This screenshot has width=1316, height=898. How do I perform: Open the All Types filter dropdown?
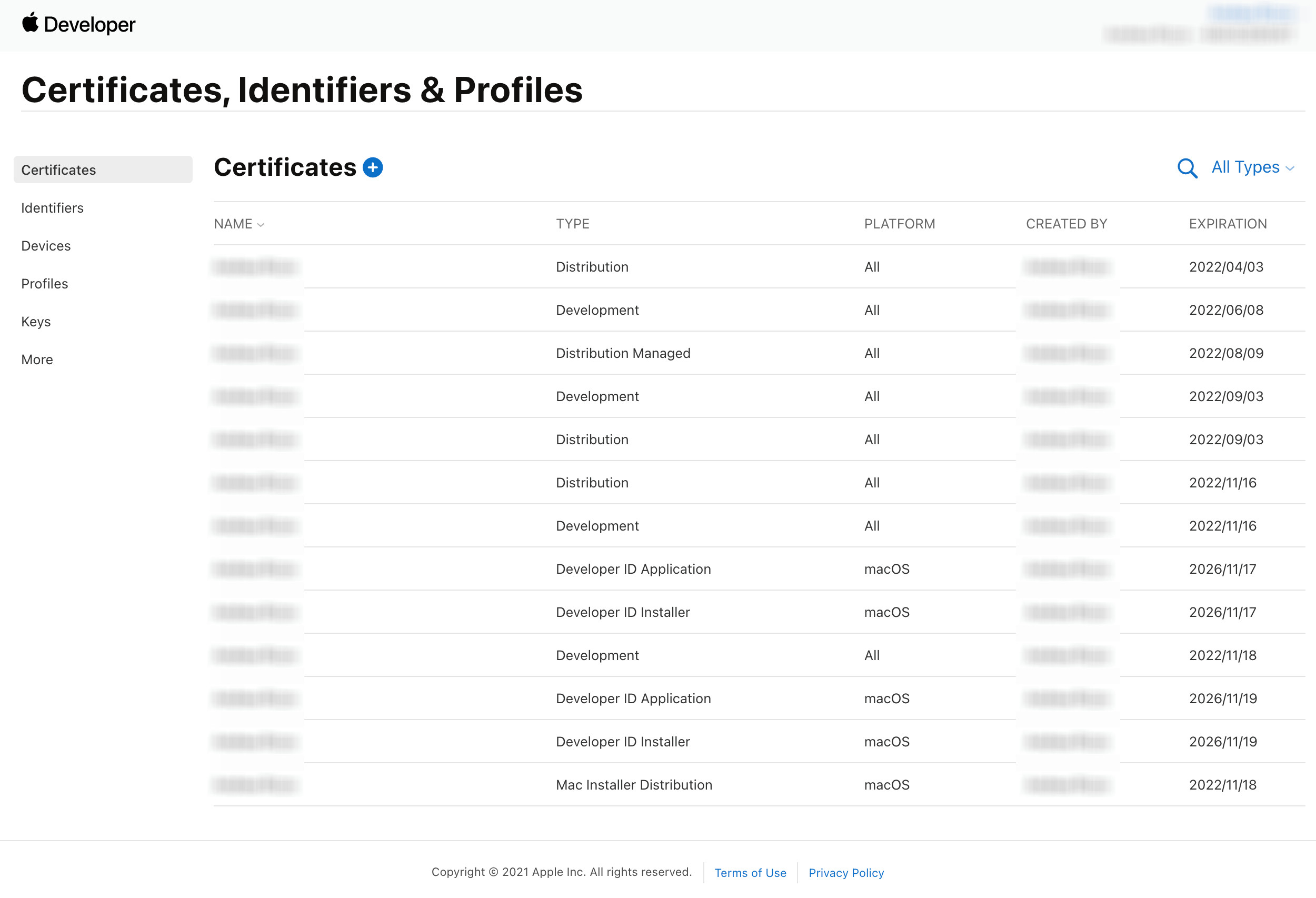click(1252, 167)
